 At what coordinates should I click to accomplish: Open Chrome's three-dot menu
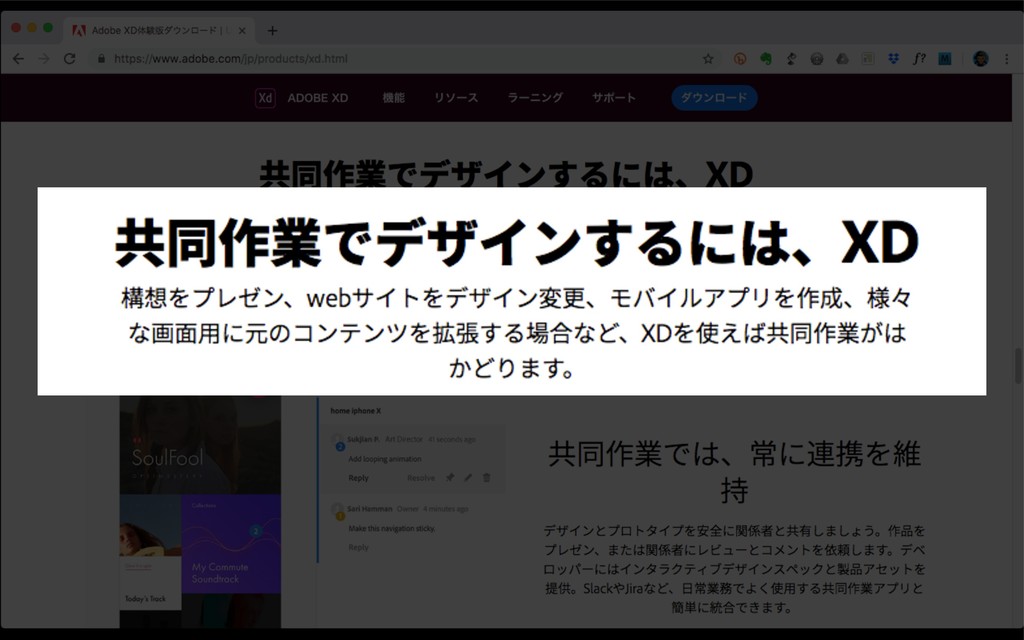(x=1006, y=59)
